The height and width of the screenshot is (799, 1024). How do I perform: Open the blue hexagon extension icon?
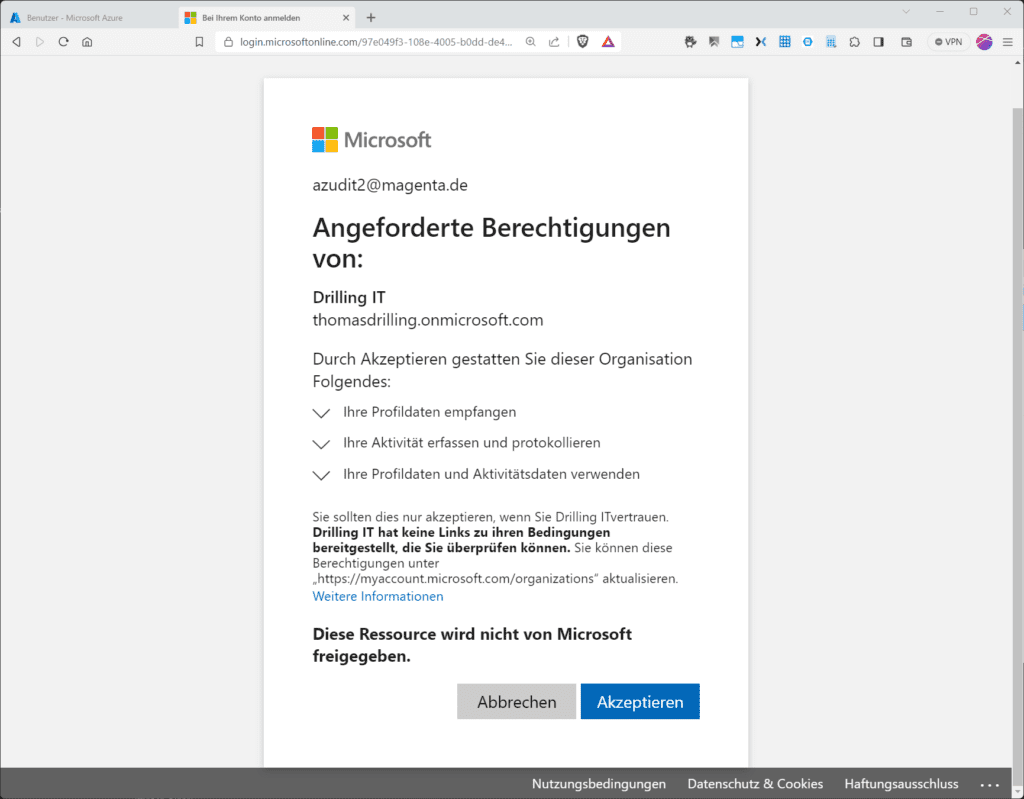(x=808, y=42)
